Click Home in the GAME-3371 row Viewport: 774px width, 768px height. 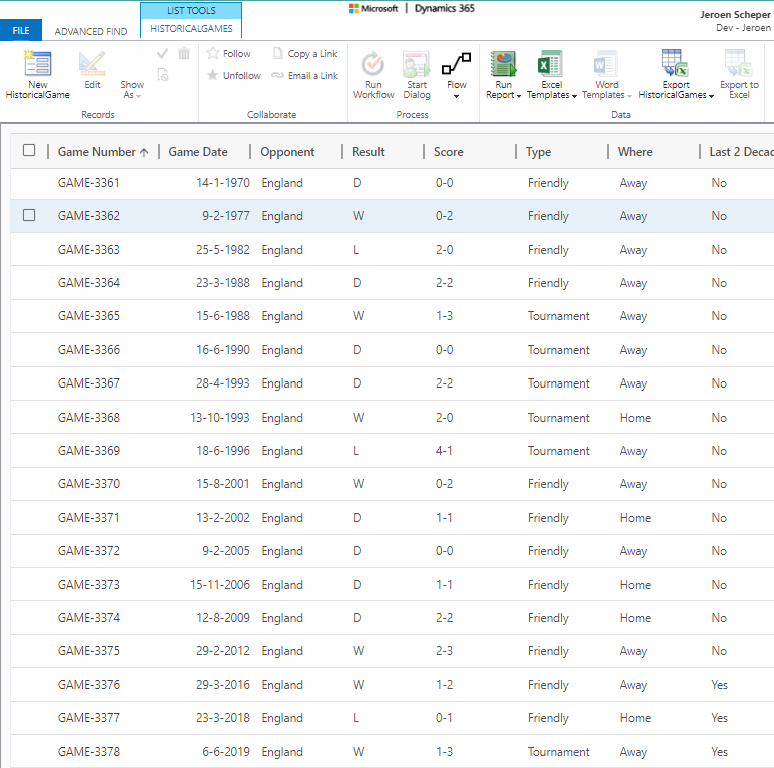pyautogui.click(x=635, y=518)
